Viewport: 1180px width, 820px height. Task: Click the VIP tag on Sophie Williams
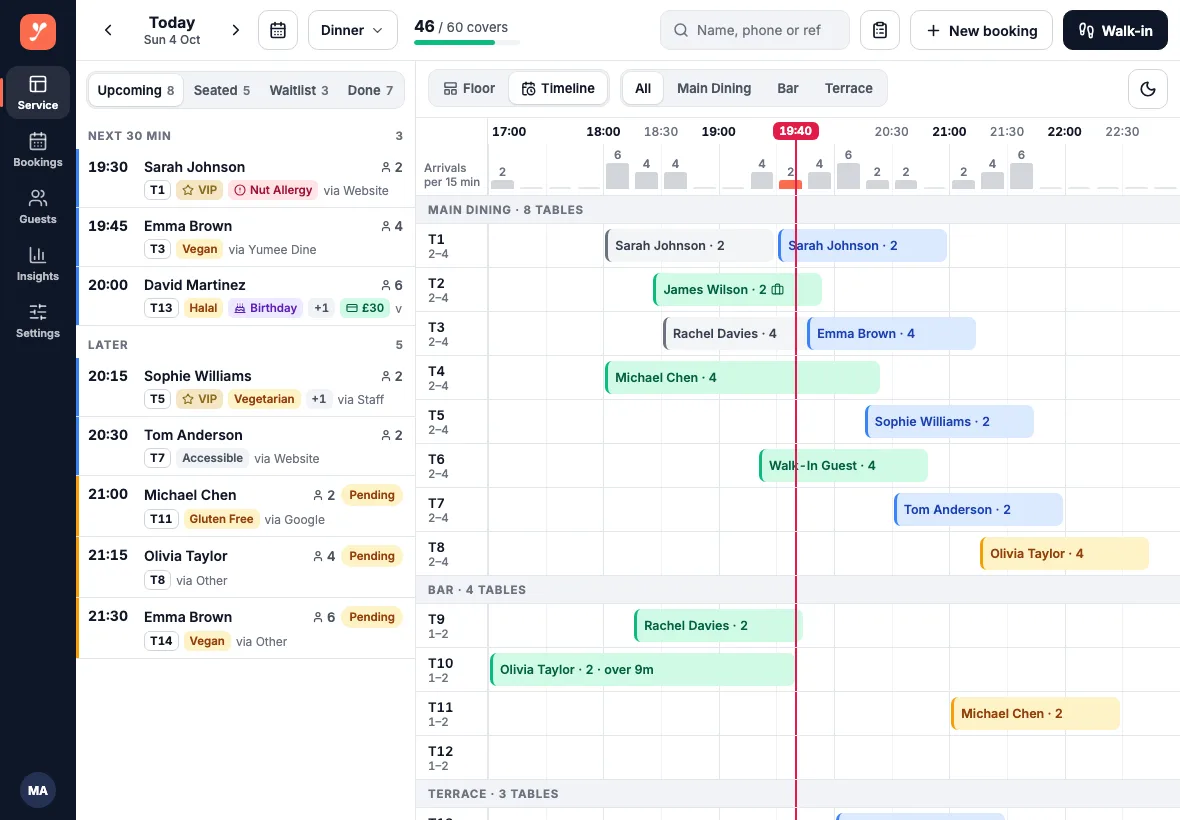(199, 399)
